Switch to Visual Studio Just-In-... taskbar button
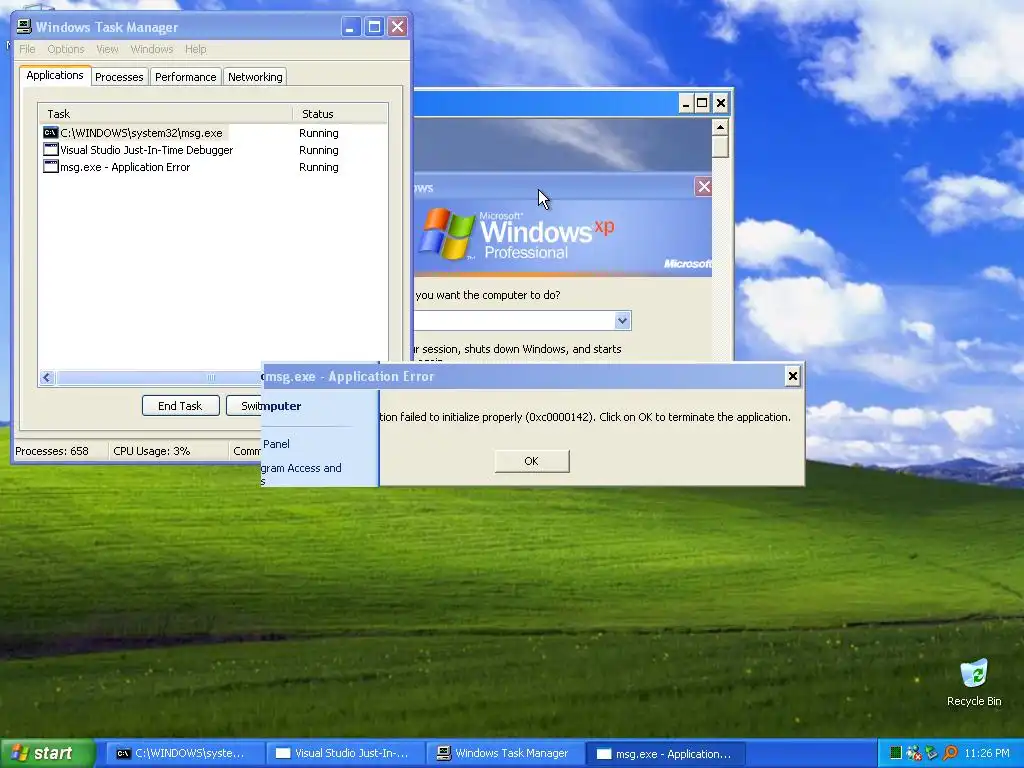The image size is (1024, 768). 344,754
